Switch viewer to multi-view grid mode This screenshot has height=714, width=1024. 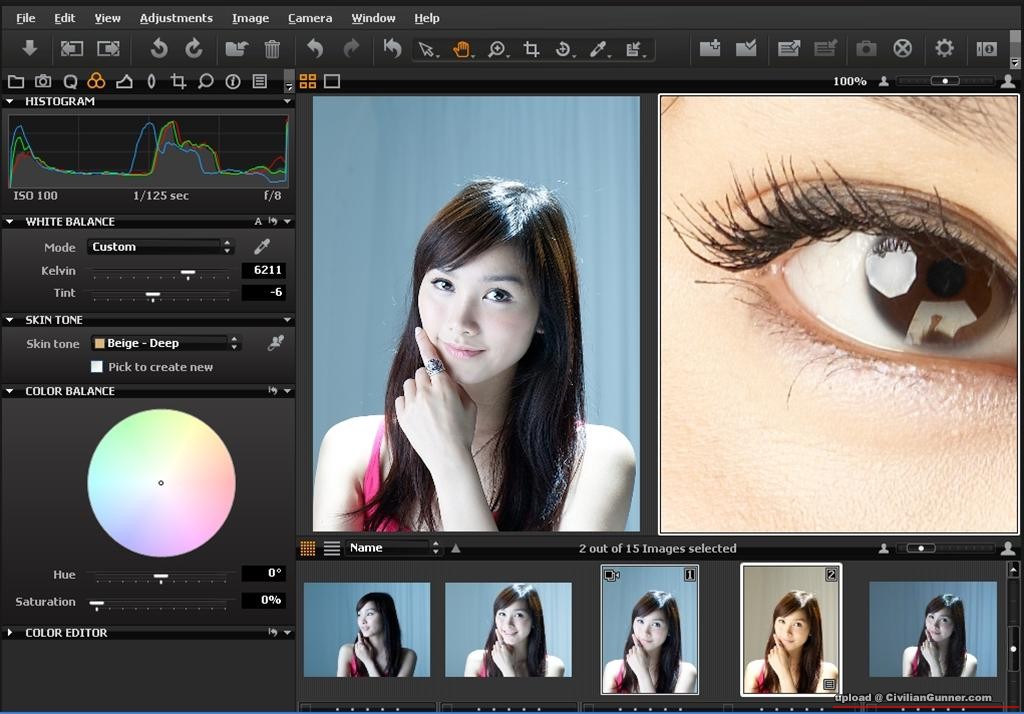click(307, 82)
